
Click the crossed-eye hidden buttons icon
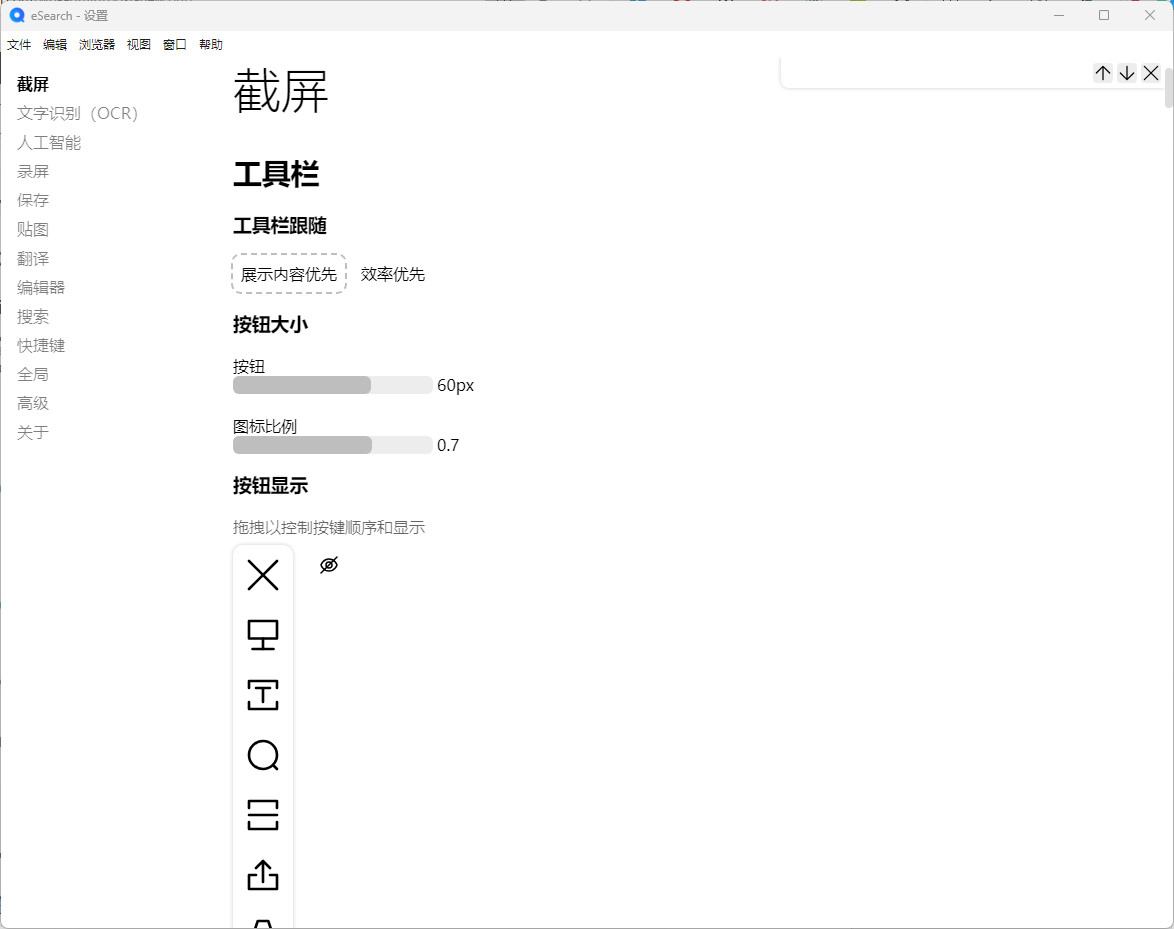coord(329,565)
